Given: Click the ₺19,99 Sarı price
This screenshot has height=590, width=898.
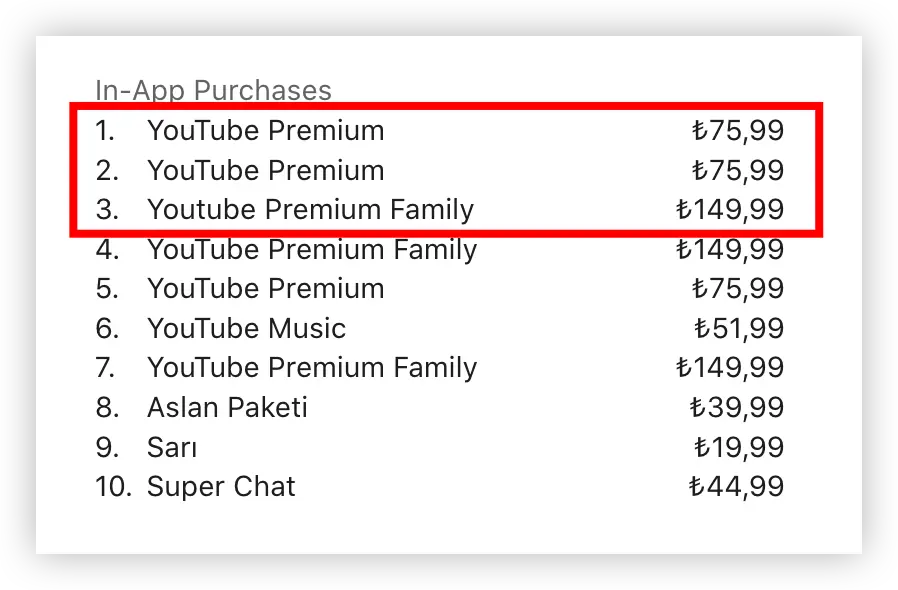Looking at the screenshot, I should coord(739,447).
